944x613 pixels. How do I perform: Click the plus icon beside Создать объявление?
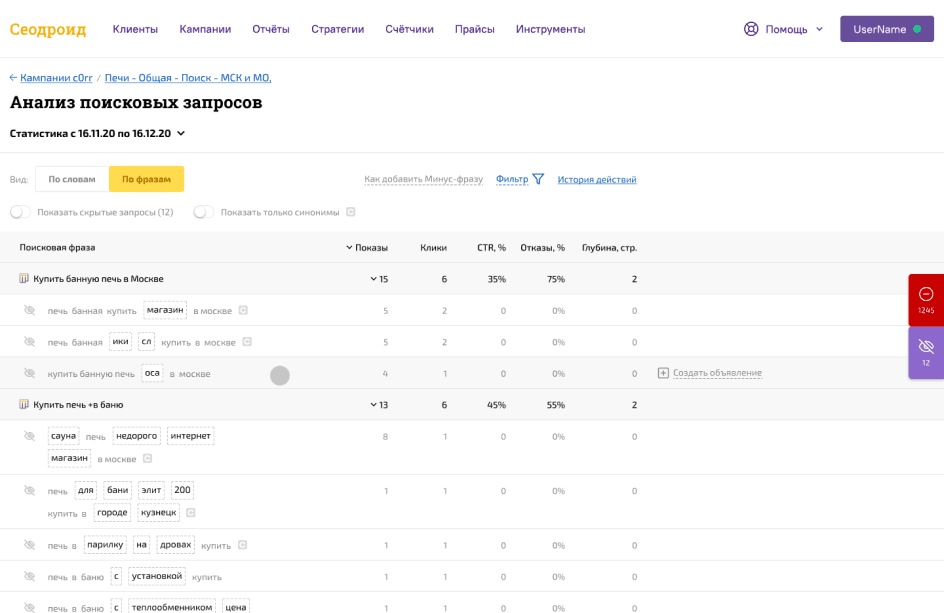662,373
